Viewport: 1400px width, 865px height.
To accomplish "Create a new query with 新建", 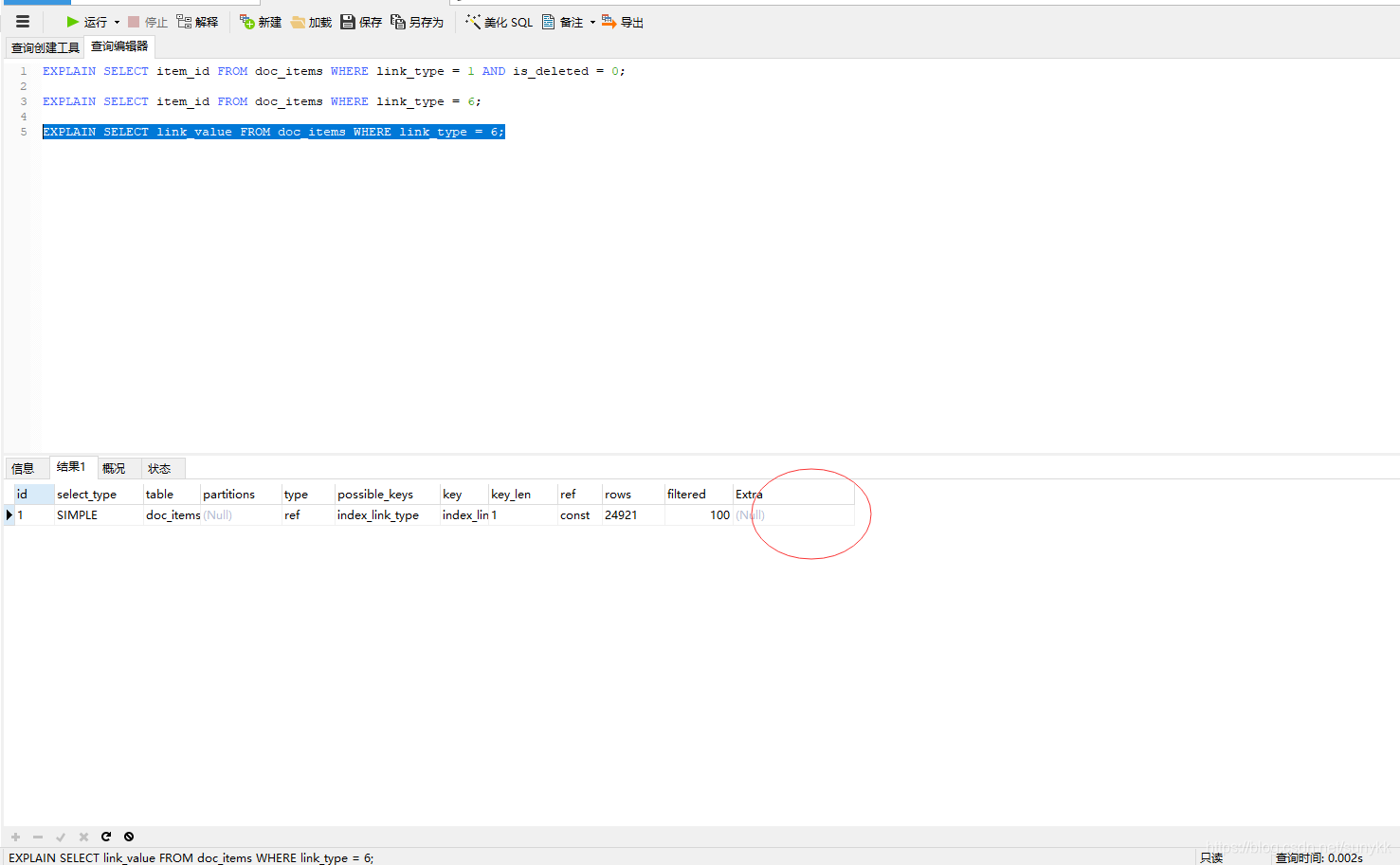I will click(261, 22).
